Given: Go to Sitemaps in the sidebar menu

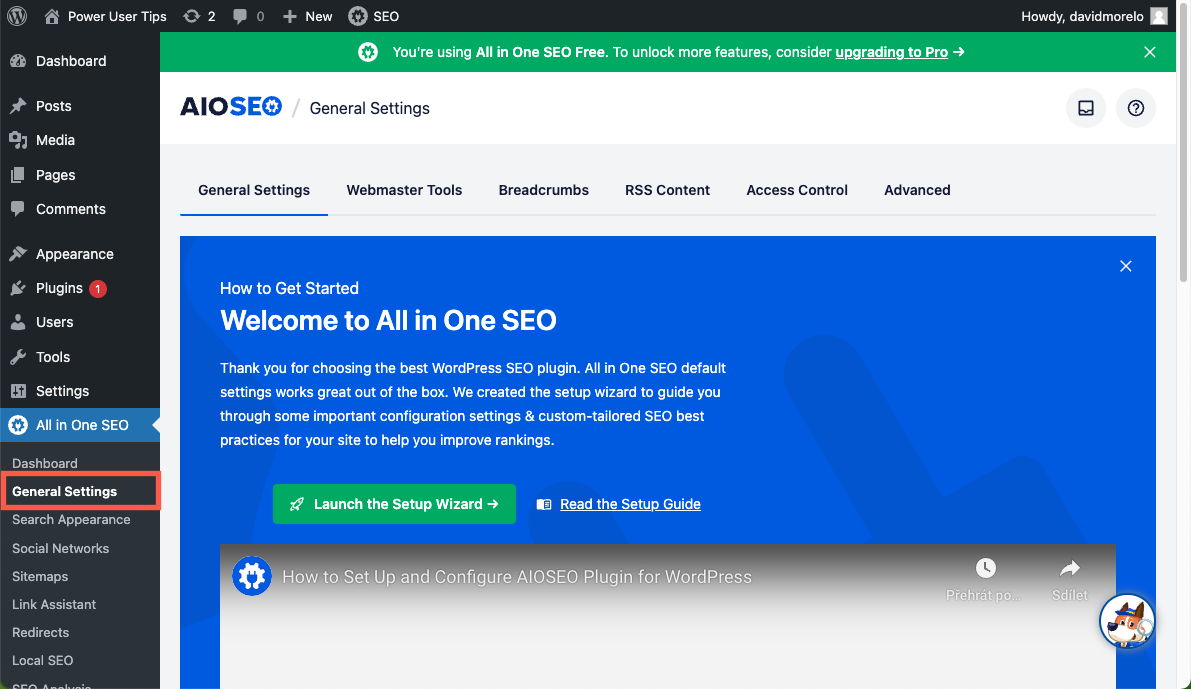Looking at the screenshot, I should 39,576.
